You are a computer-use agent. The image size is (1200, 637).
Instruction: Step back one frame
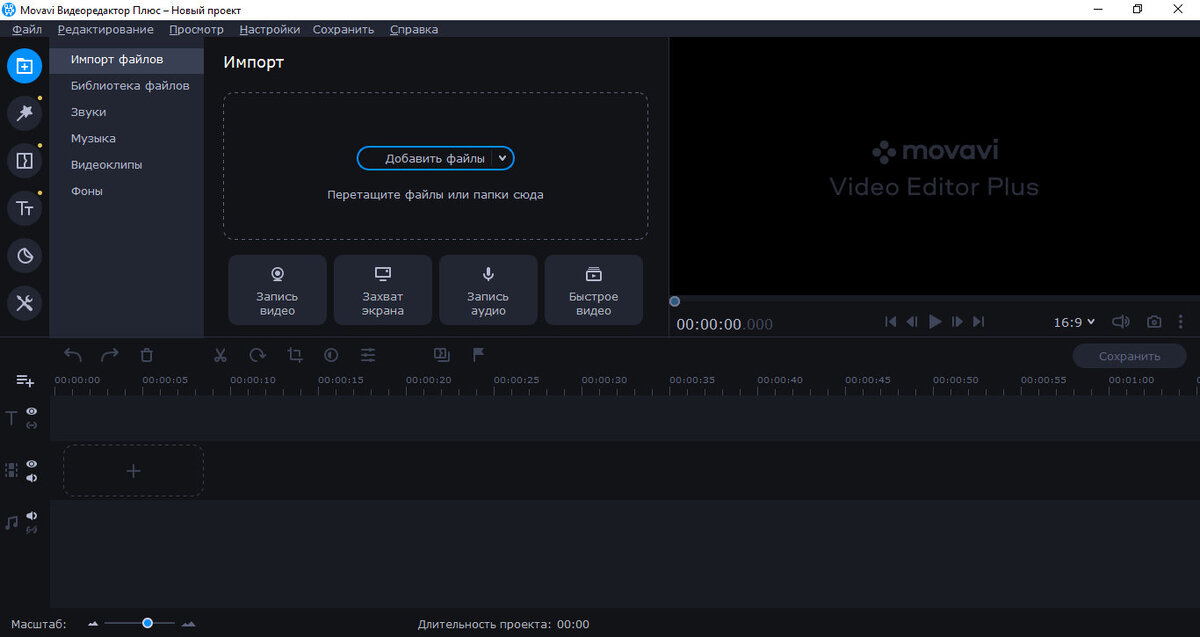click(x=912, y=322)
